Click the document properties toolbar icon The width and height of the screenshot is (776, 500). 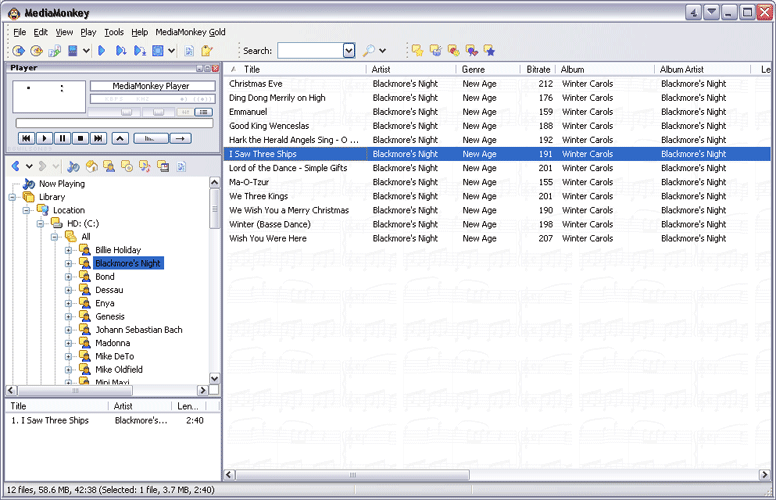(x=189, y=50)
